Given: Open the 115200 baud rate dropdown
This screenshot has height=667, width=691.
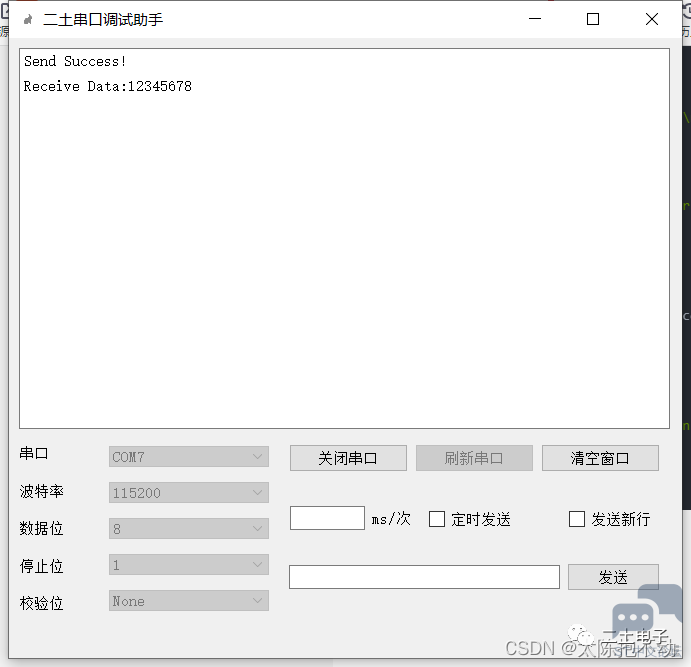Looking at the screenshot, I should click(x=189, y=493).
